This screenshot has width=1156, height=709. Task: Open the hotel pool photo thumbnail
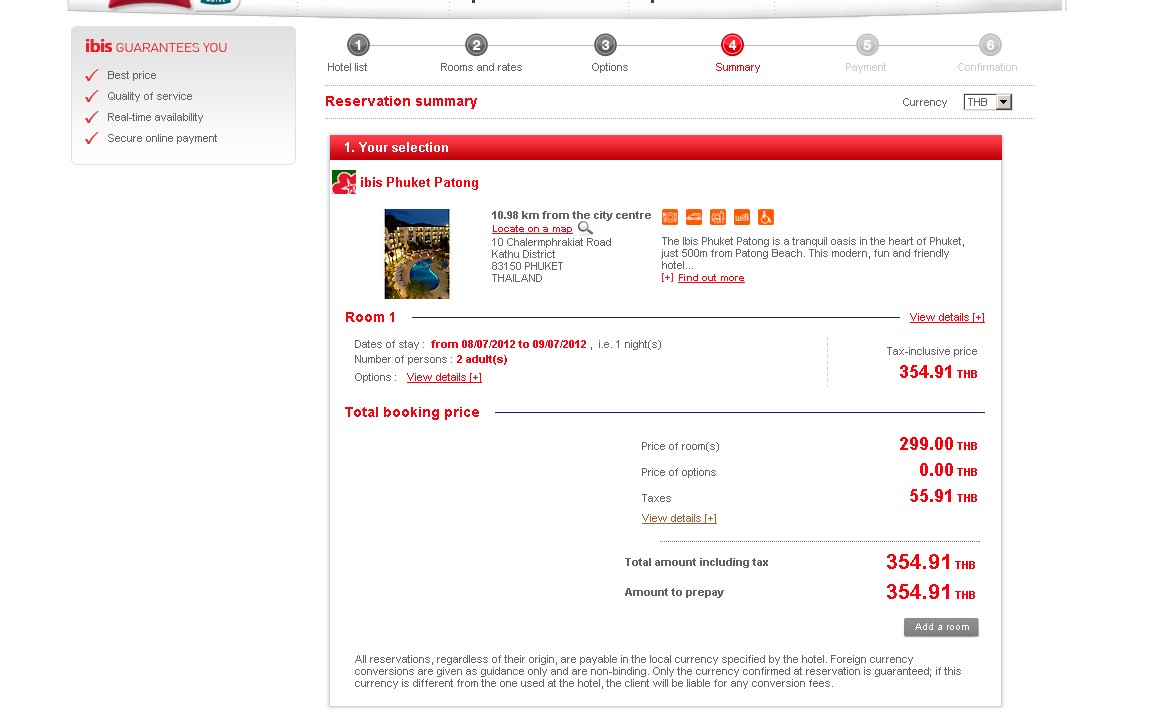pos(417,254)
